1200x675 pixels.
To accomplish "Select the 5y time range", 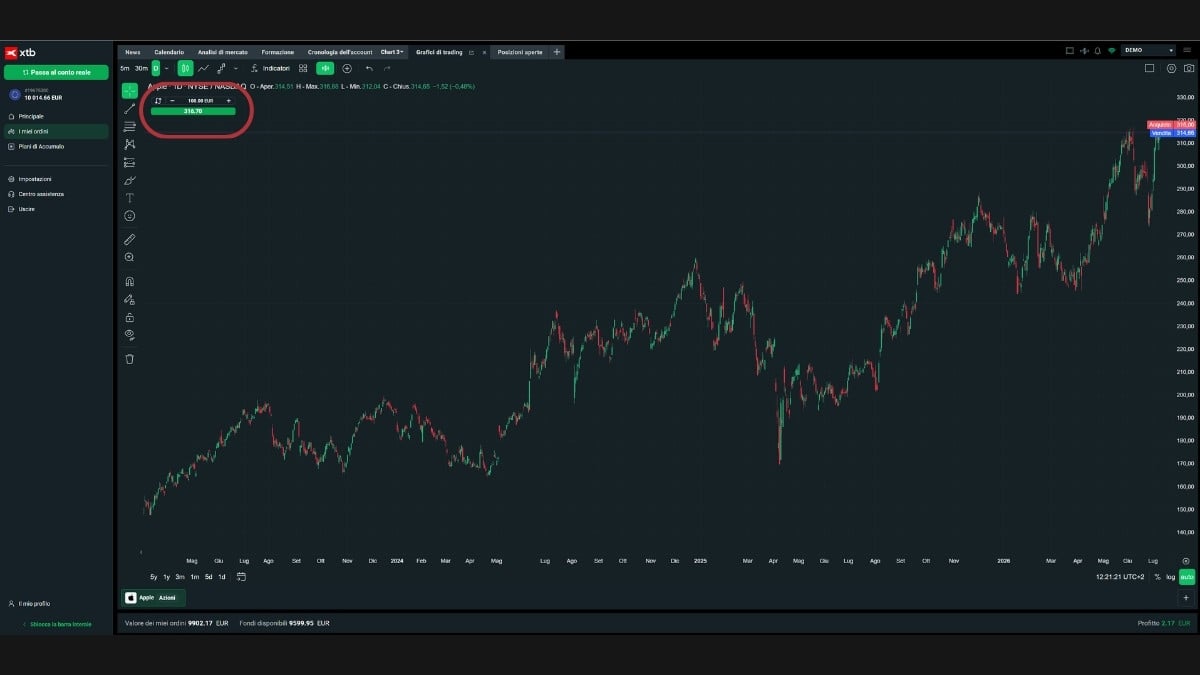I will tap(153, 577).
